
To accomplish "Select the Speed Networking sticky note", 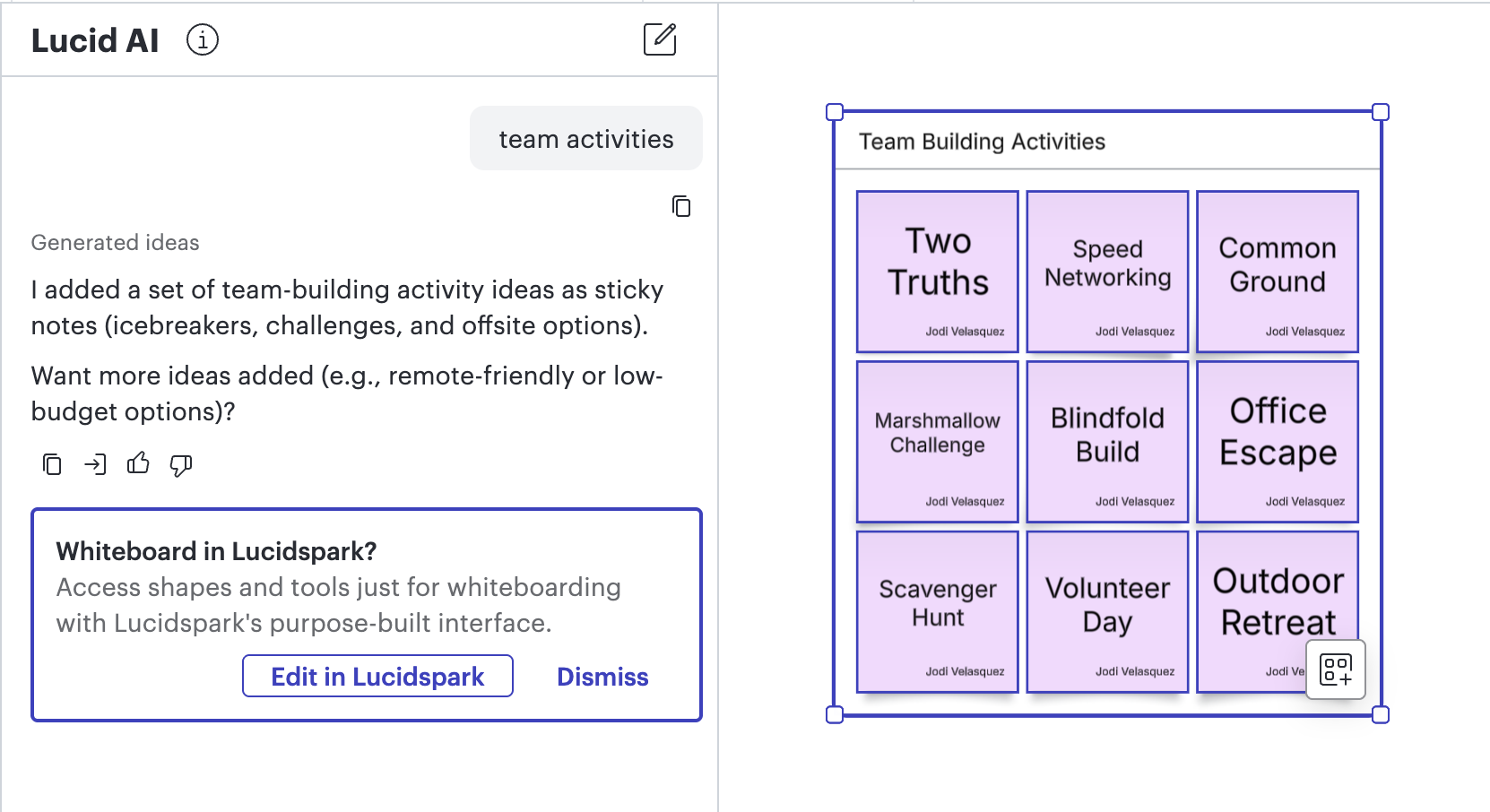I will tap(1108, 272).
